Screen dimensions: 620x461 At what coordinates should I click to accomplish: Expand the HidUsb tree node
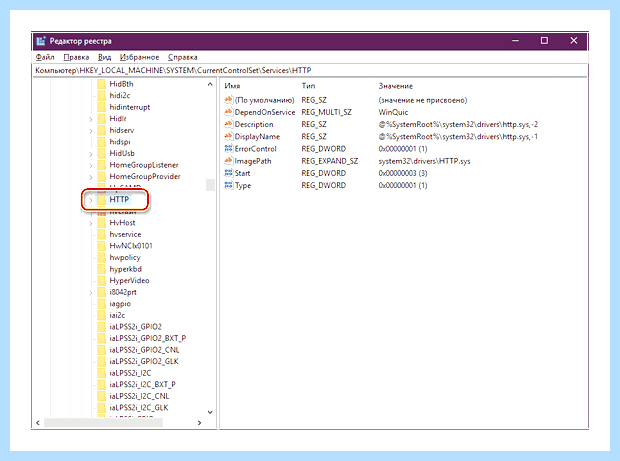pyautogui.click(x=91, y=154)
